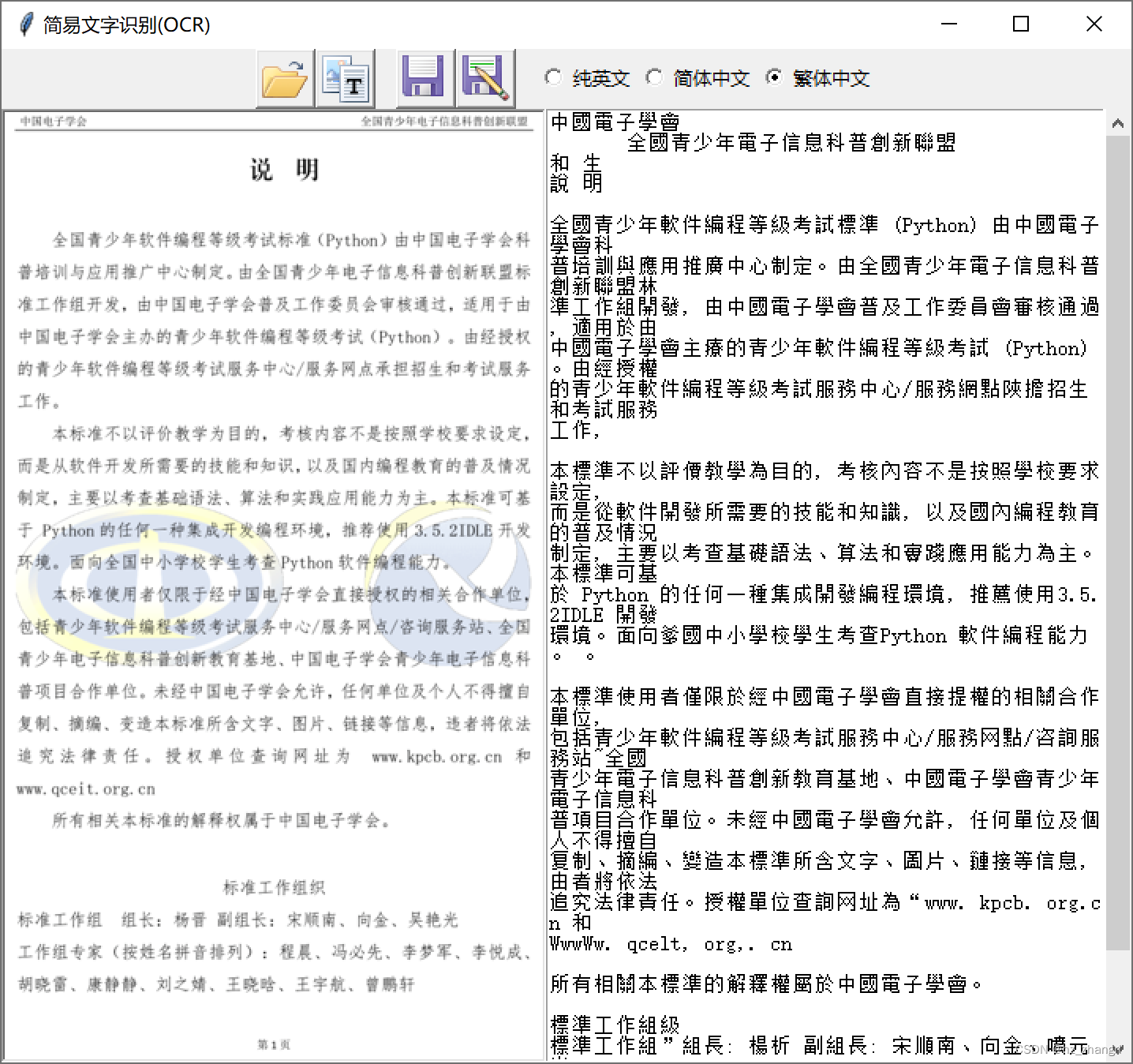The image size is (1133, 1064).
Task: Click the result line 標準工作組級
Action: tap(615, 1025)
